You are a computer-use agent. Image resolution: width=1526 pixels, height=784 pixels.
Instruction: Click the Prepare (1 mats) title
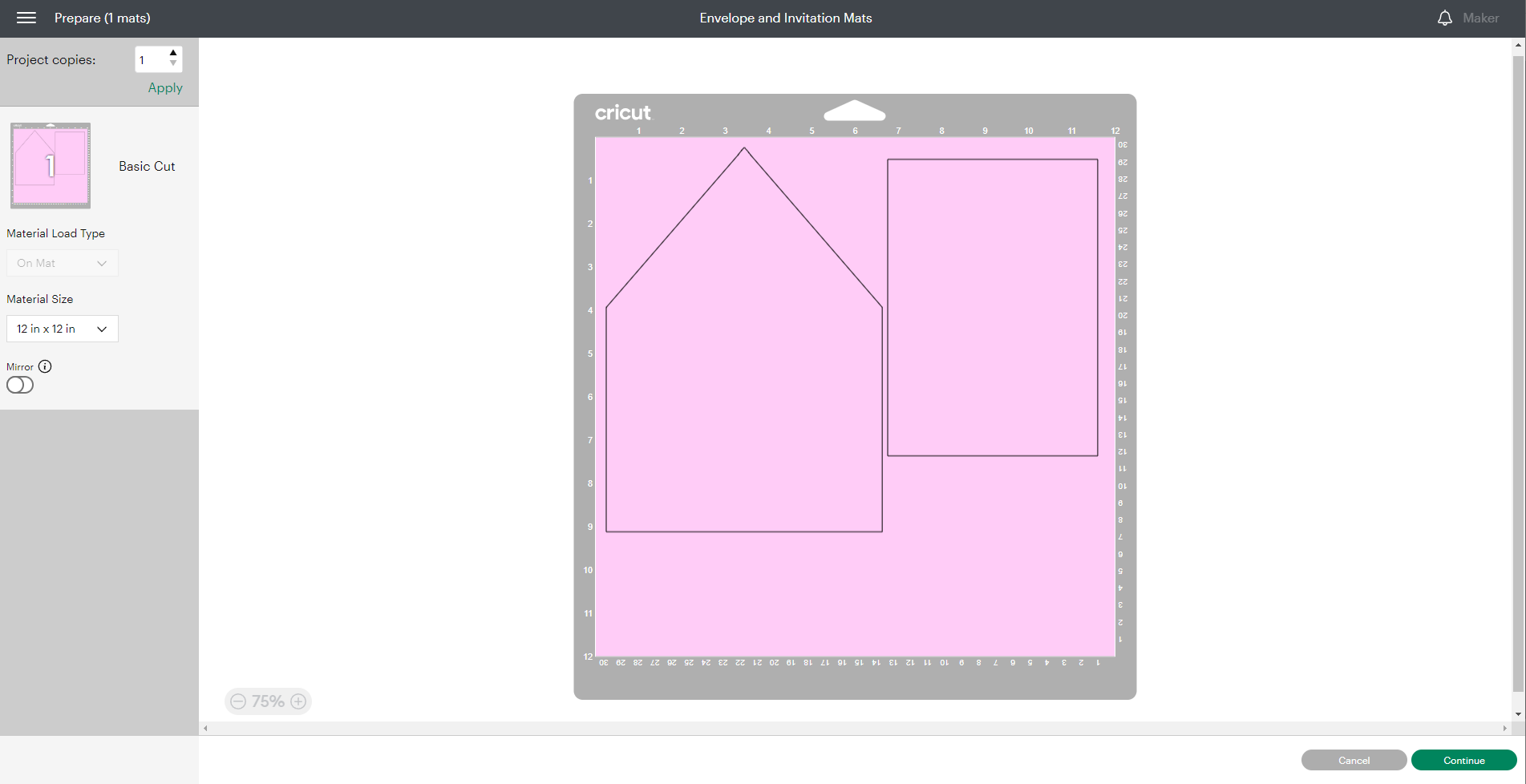pyautogui.click(x=103, y=18)
